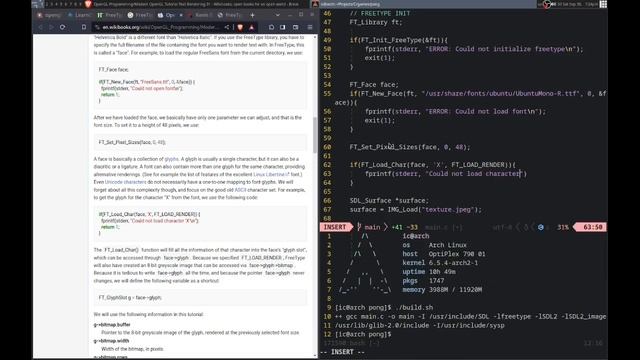Select the first 'FreeTy' tab after Learn

pos(109,15)
